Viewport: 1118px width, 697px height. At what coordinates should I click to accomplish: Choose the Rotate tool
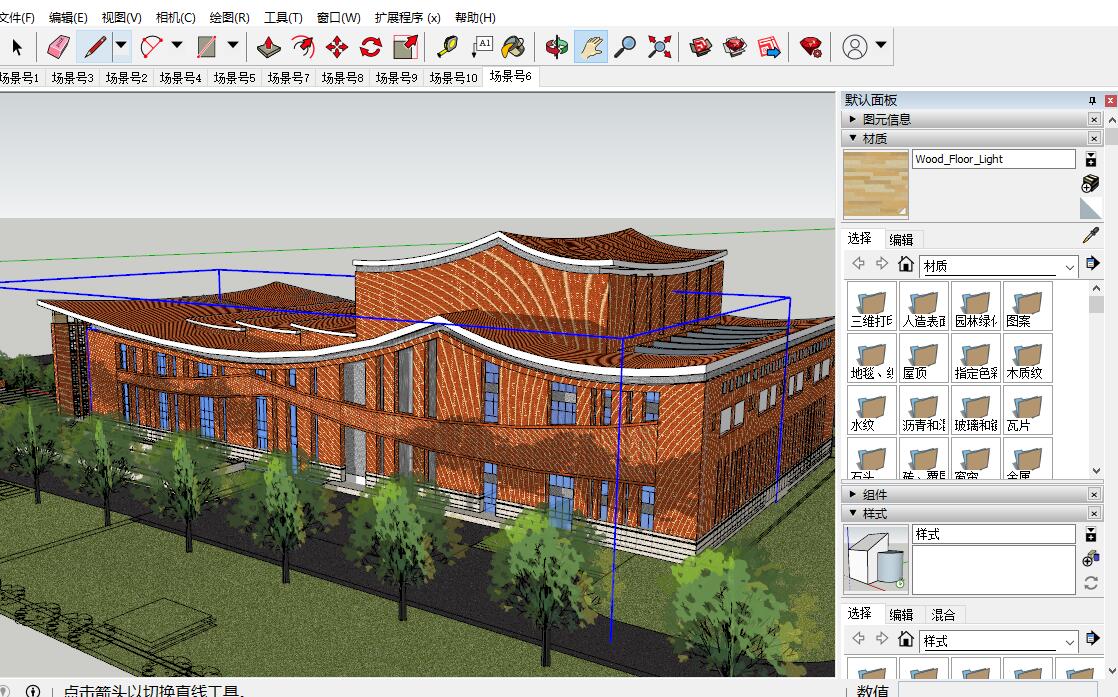tap(371, 46)
